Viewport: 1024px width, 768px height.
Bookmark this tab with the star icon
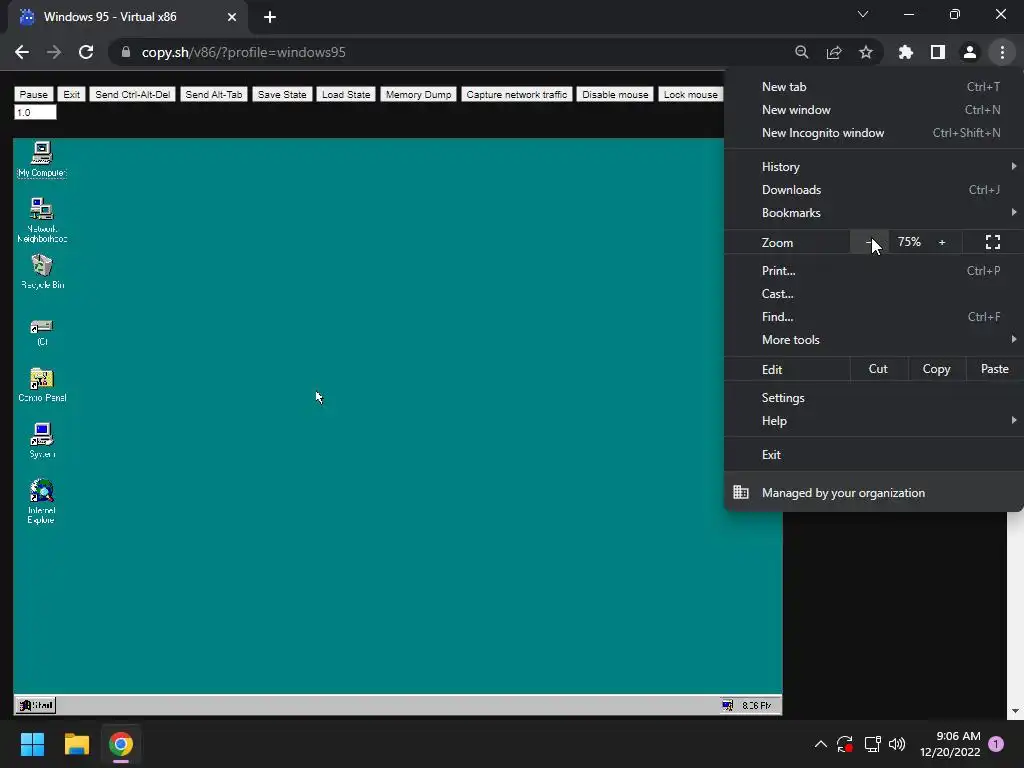click(866, 52)
